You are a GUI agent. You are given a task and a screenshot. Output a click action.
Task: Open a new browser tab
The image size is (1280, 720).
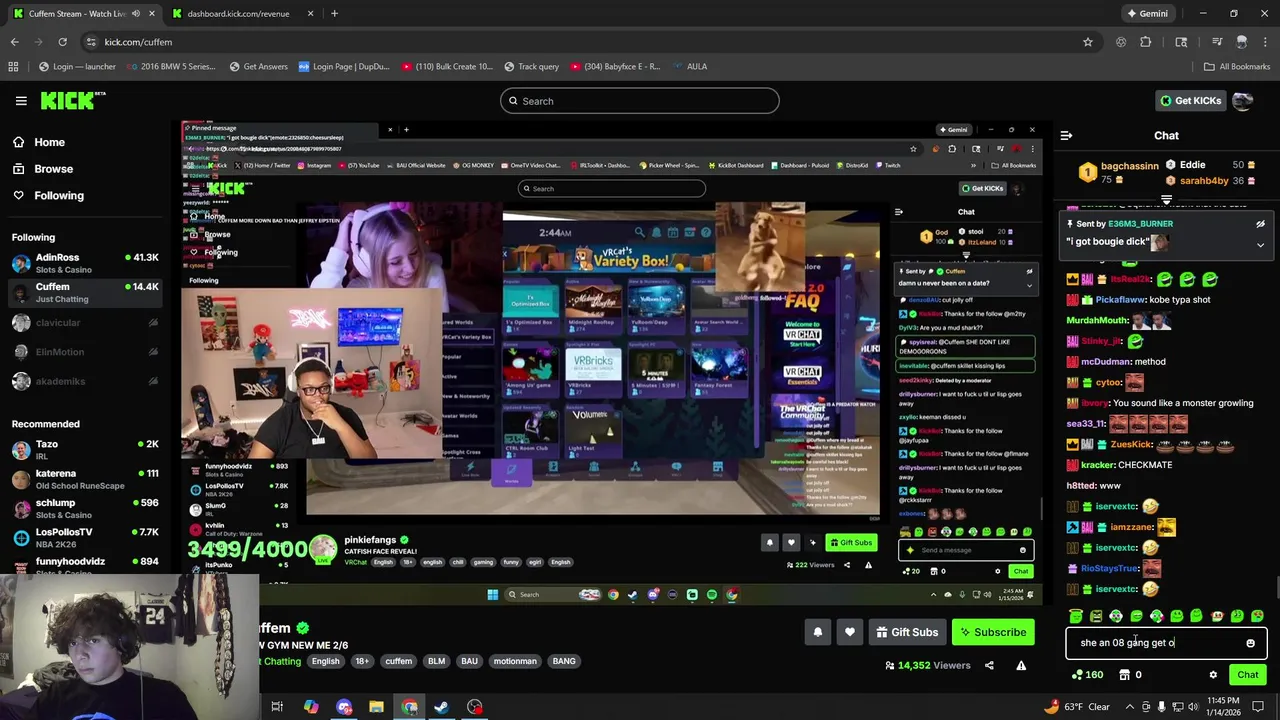(334, 13)
